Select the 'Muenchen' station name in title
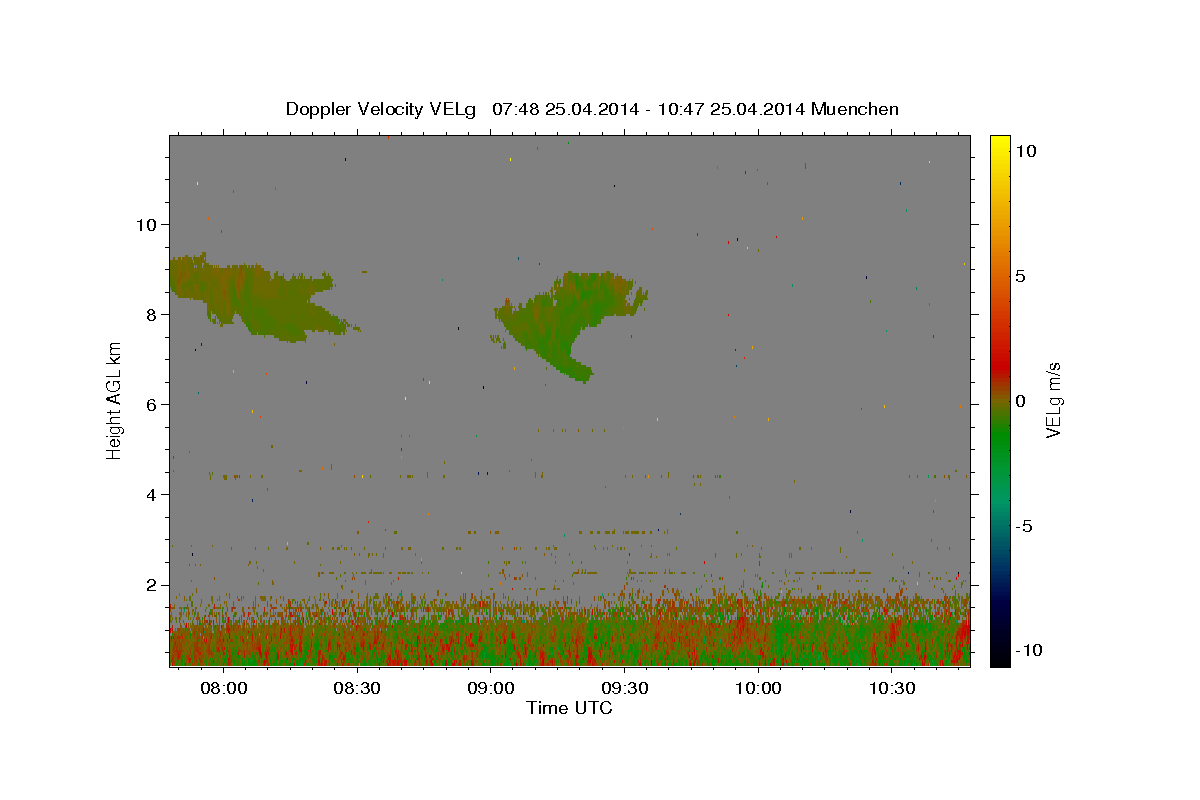1200x800 pixels. click(855, 109)
